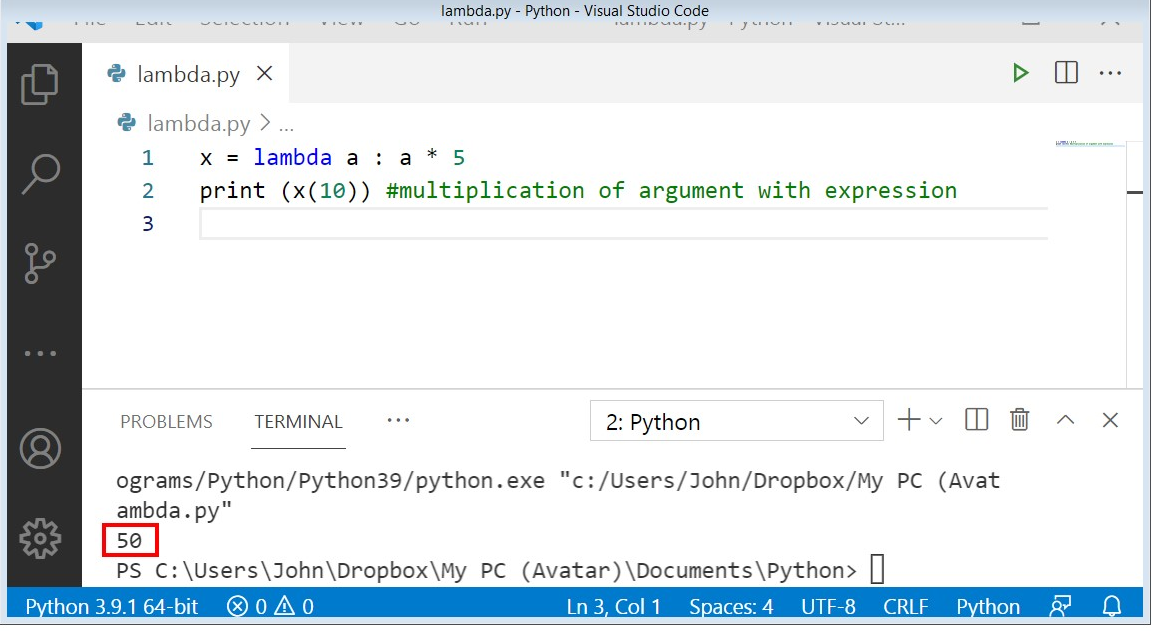Open the Edit menu
The image size is (1154, 631).
pyautogui.click(x=152, y=17)
